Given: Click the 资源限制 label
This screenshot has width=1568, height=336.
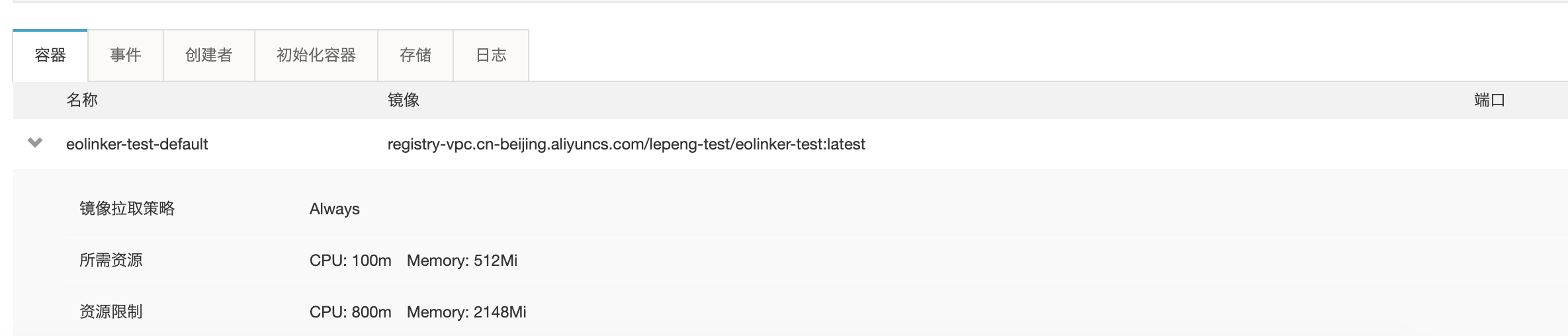Looking at the screenshot, I should 111,312.
